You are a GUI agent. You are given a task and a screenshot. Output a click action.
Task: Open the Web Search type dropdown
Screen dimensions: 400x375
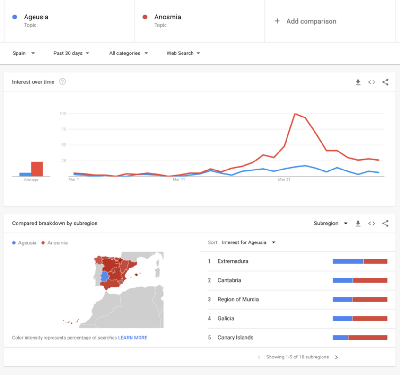click(183, 53)
